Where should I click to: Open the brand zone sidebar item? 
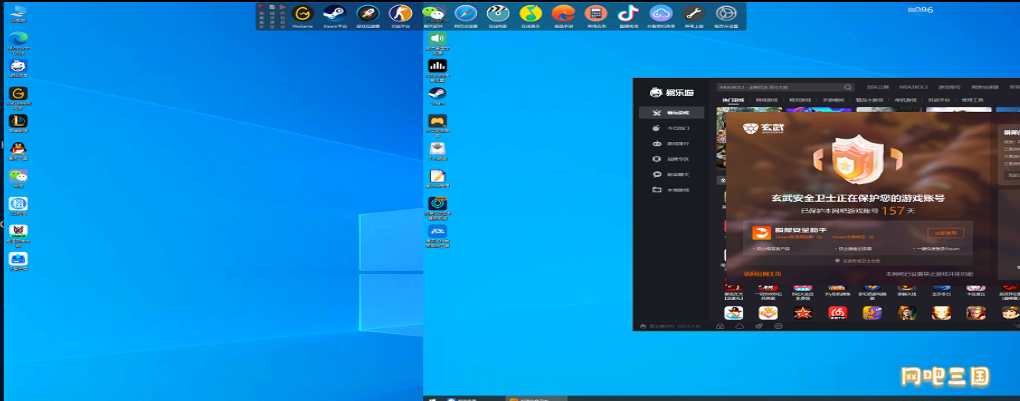[671, 159]
